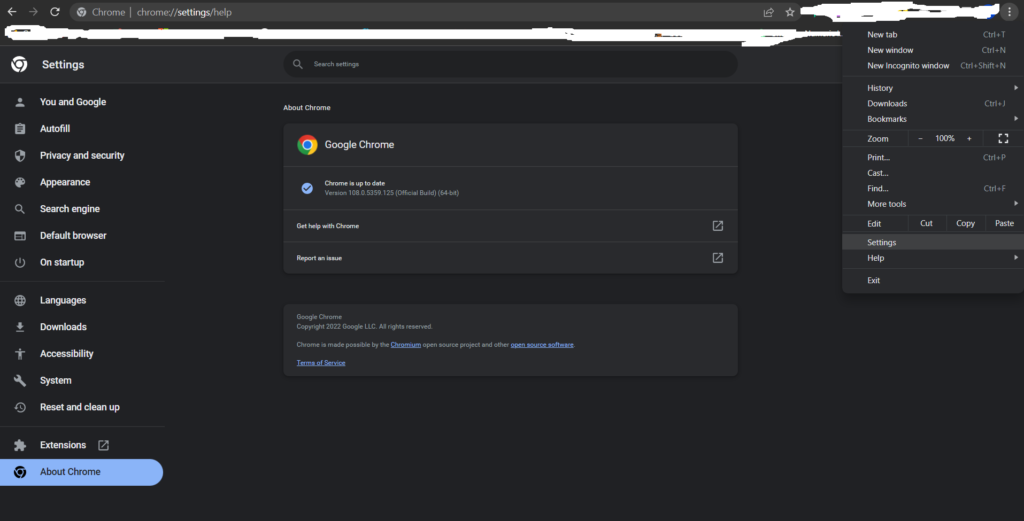Click the Reset and clean up icon

point(20,407)
